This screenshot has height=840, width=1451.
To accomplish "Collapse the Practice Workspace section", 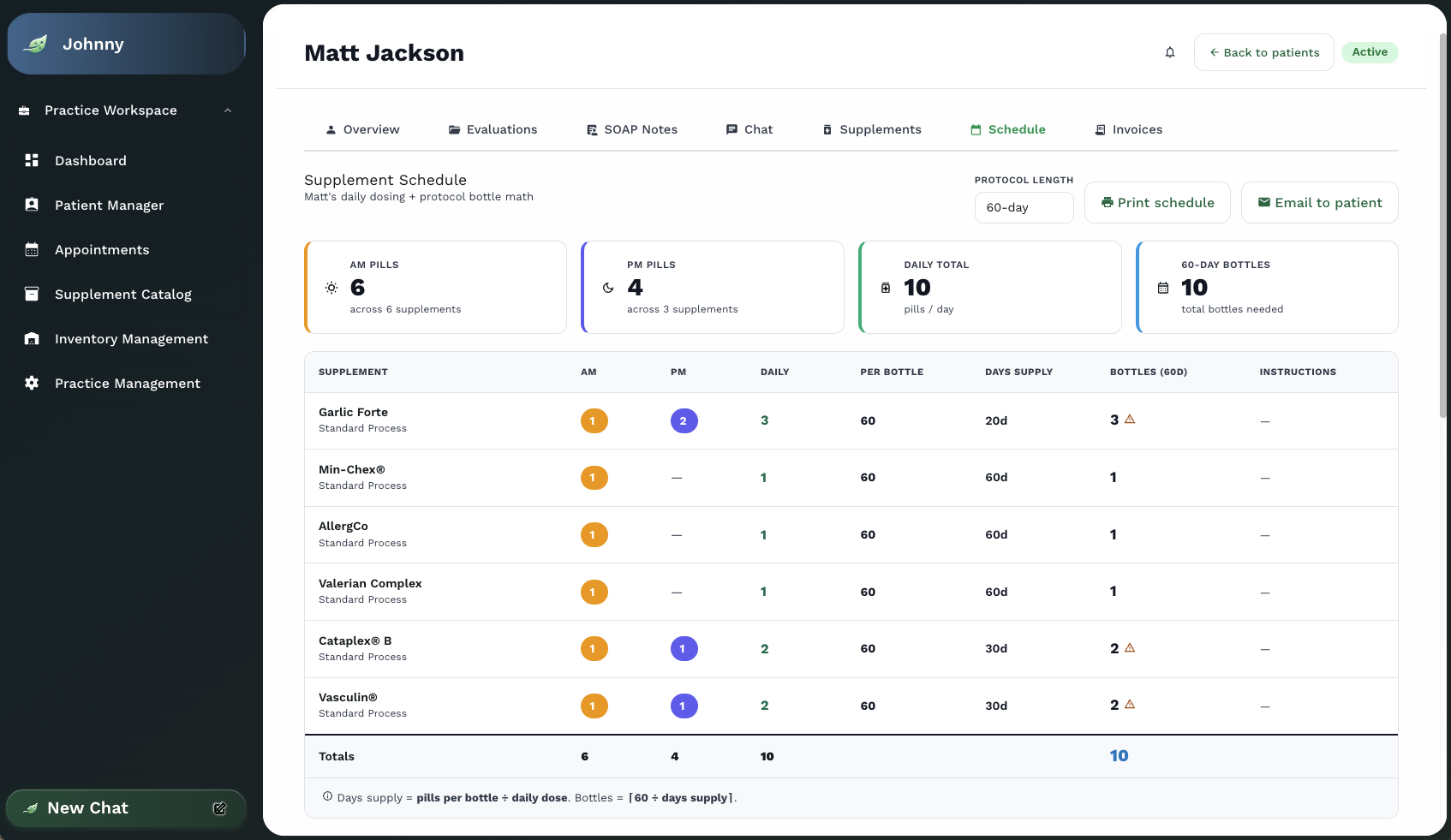I will [228, 110].
